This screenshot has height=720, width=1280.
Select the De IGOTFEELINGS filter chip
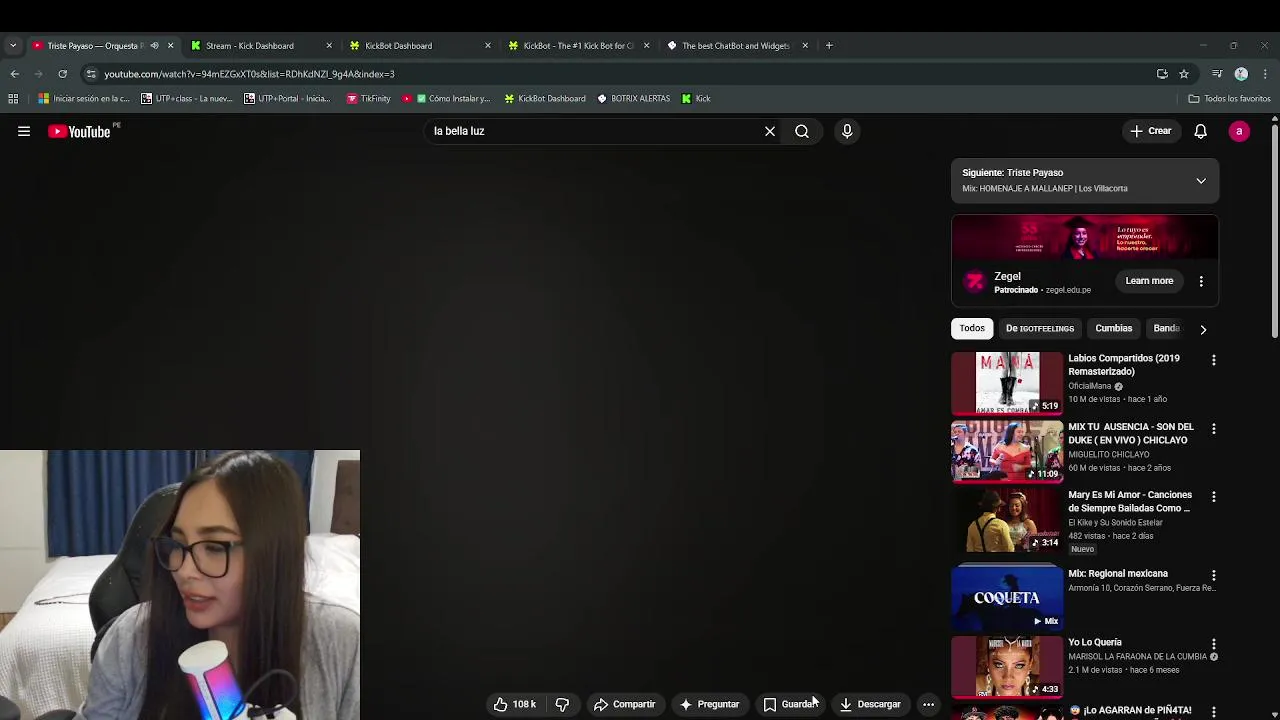tap(1040, 328)
